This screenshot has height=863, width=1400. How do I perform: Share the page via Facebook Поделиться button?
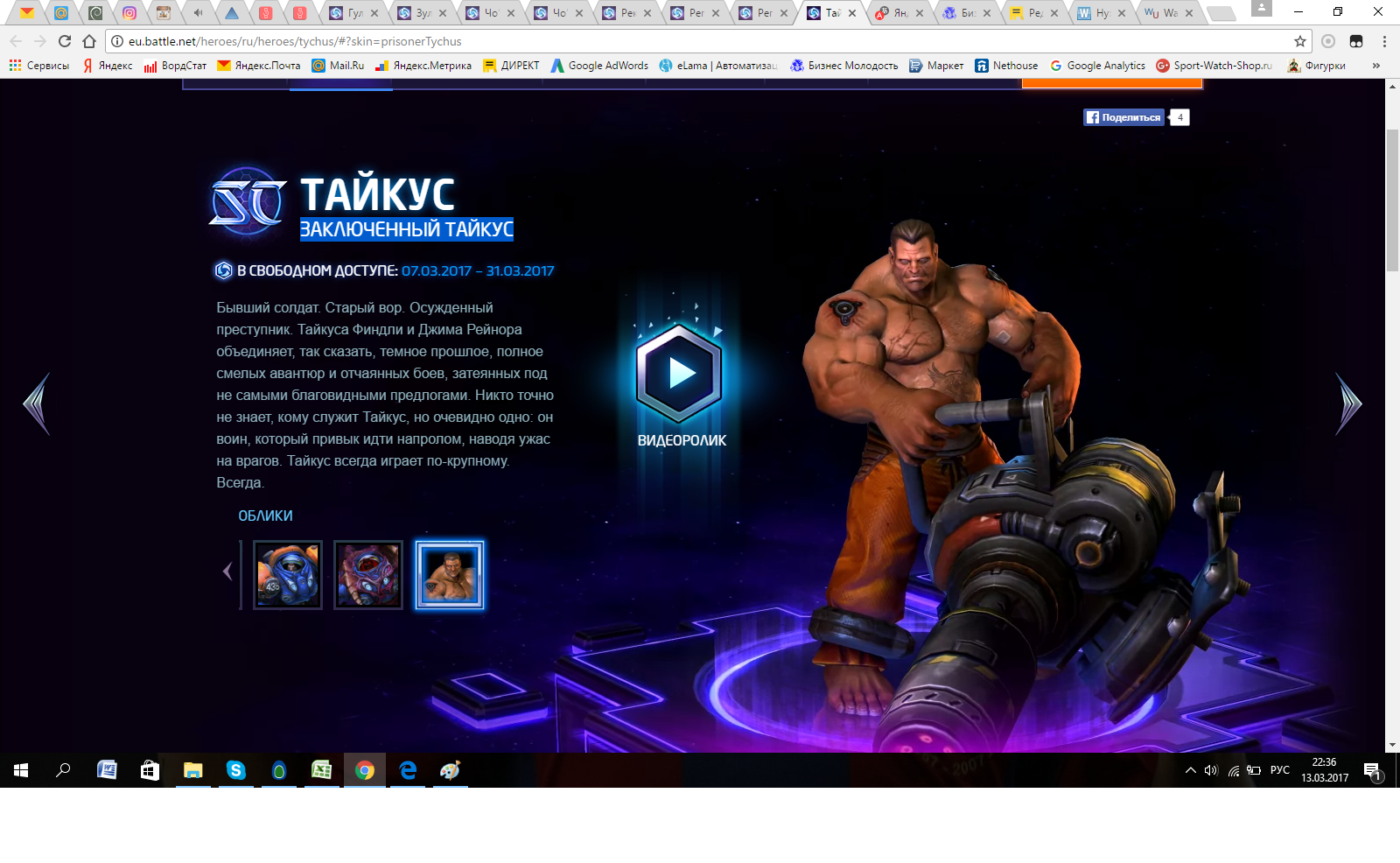(1124, 117)
